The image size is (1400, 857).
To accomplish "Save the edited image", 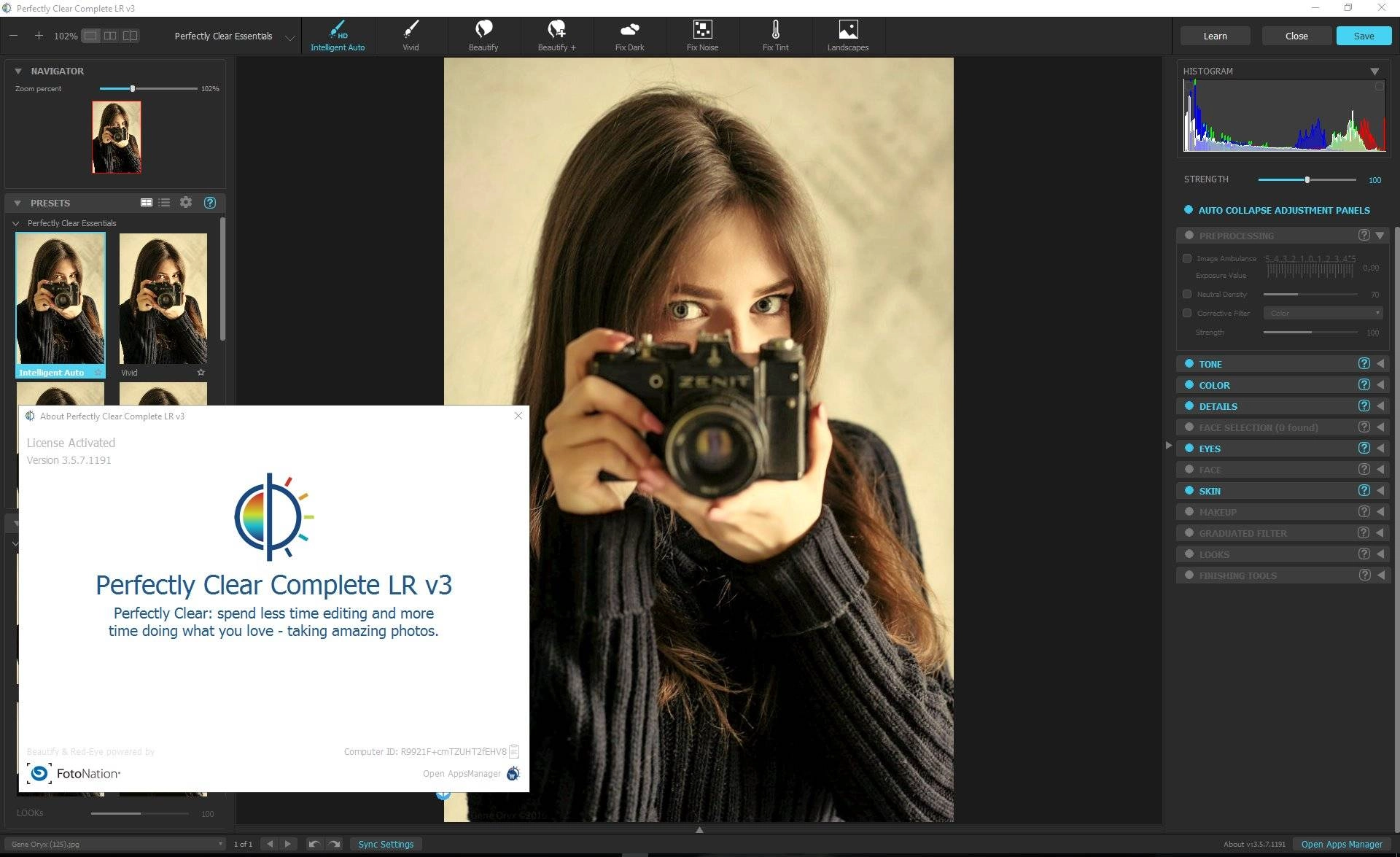I will (x=1364, y=36).
